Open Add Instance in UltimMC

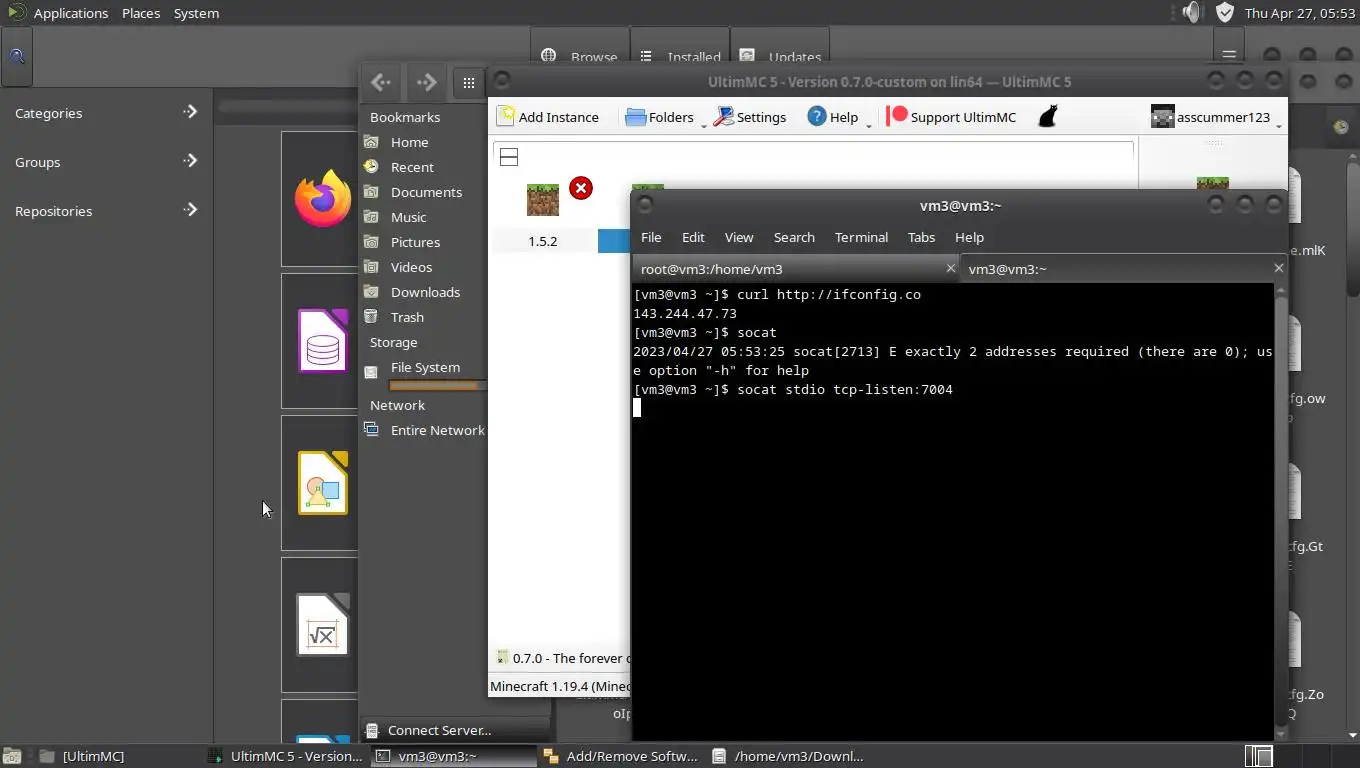click(548, 117)
